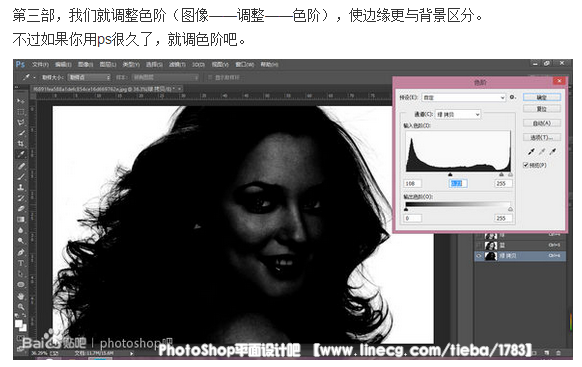Click the input shadows field showing 108

tap(412, 183)
